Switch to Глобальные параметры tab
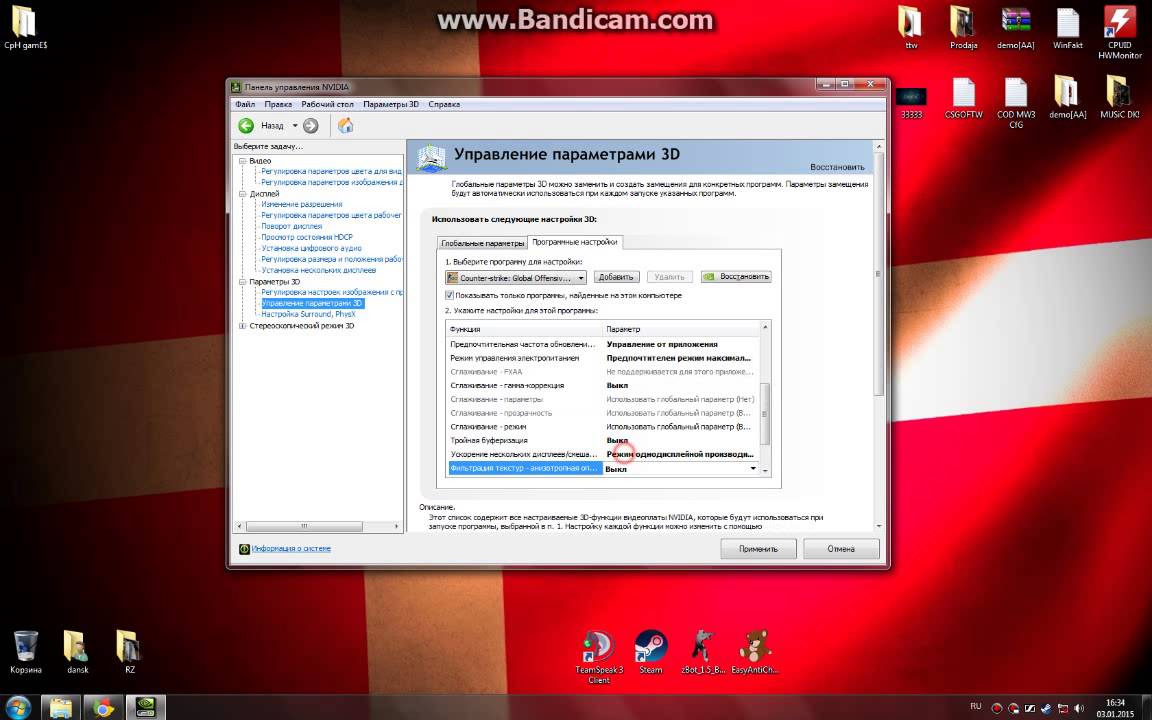This screenshot has height=720, width=1152. pos(483,243)
